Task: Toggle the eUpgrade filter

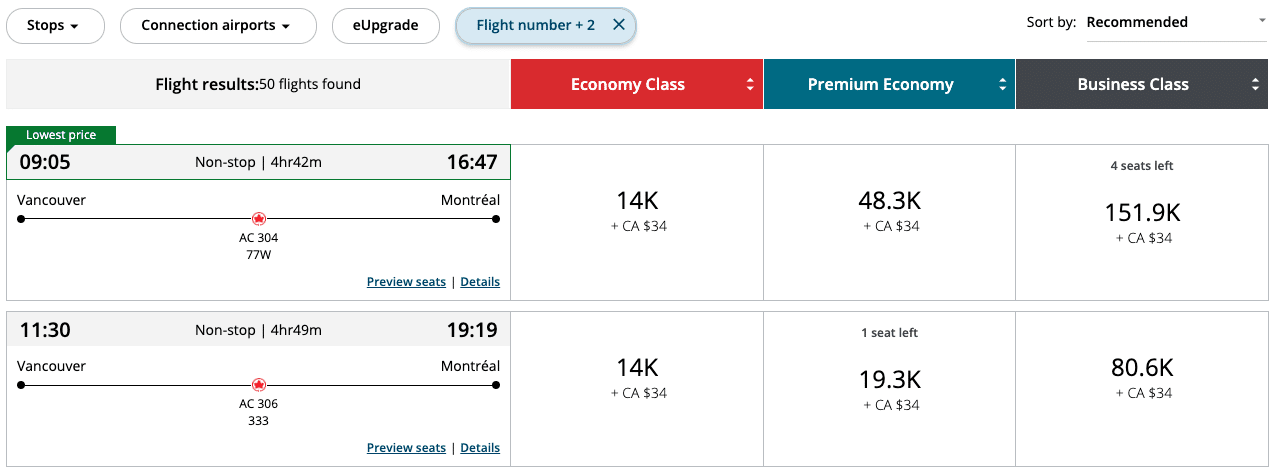Action: 385,26
